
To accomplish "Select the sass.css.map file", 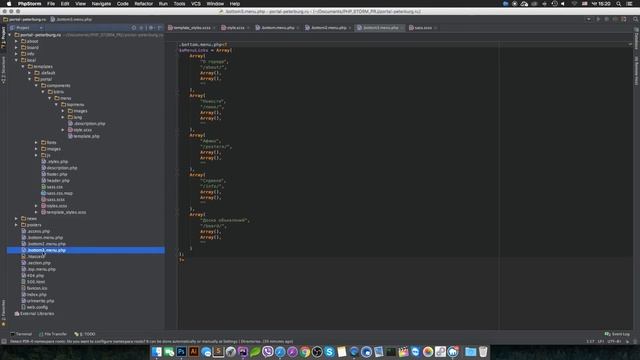I will (x=59, y=193).
